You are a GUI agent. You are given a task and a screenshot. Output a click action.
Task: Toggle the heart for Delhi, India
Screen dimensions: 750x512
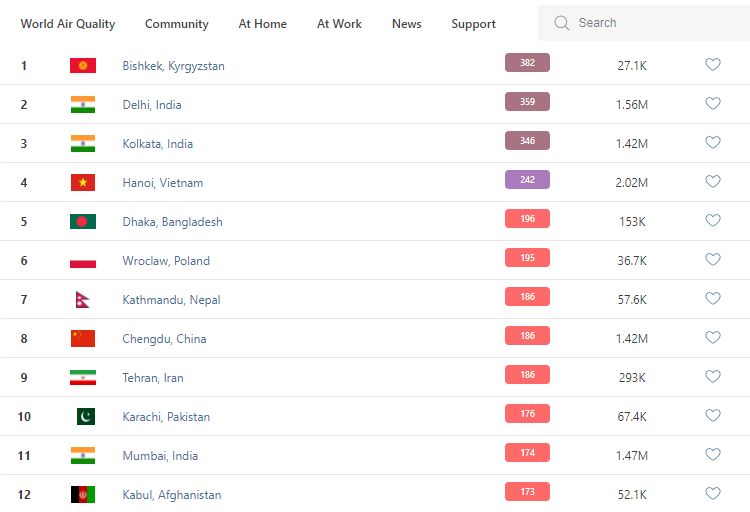[x=713, y=104]
